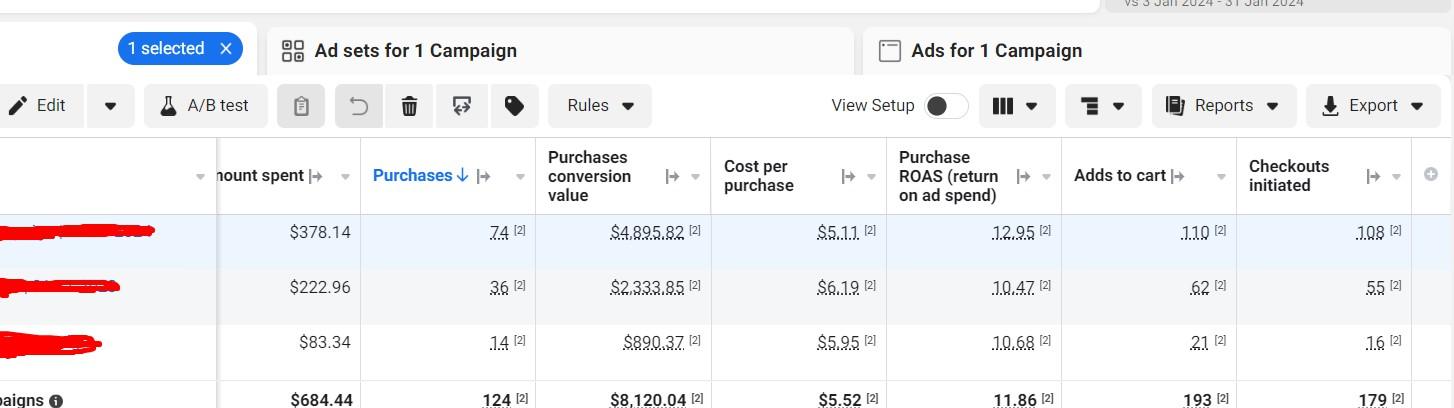
Task: Clear the 1 selected filter chip
Action: tap(226, 49)
